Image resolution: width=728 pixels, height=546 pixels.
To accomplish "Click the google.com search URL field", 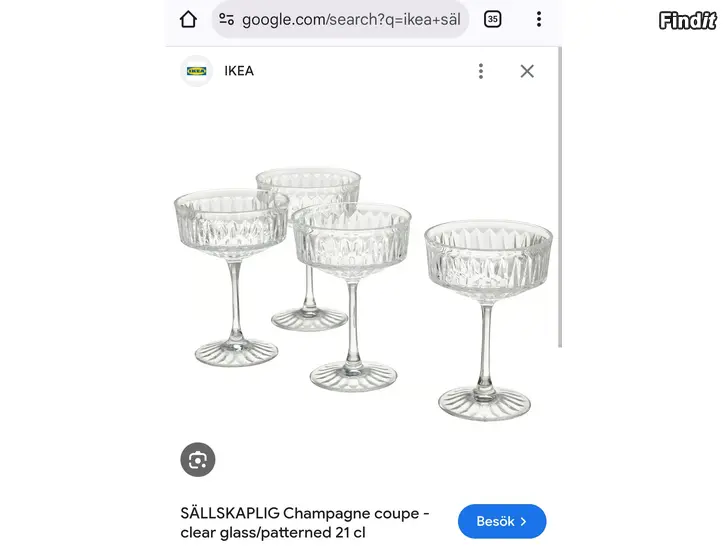I will point(340,20).
